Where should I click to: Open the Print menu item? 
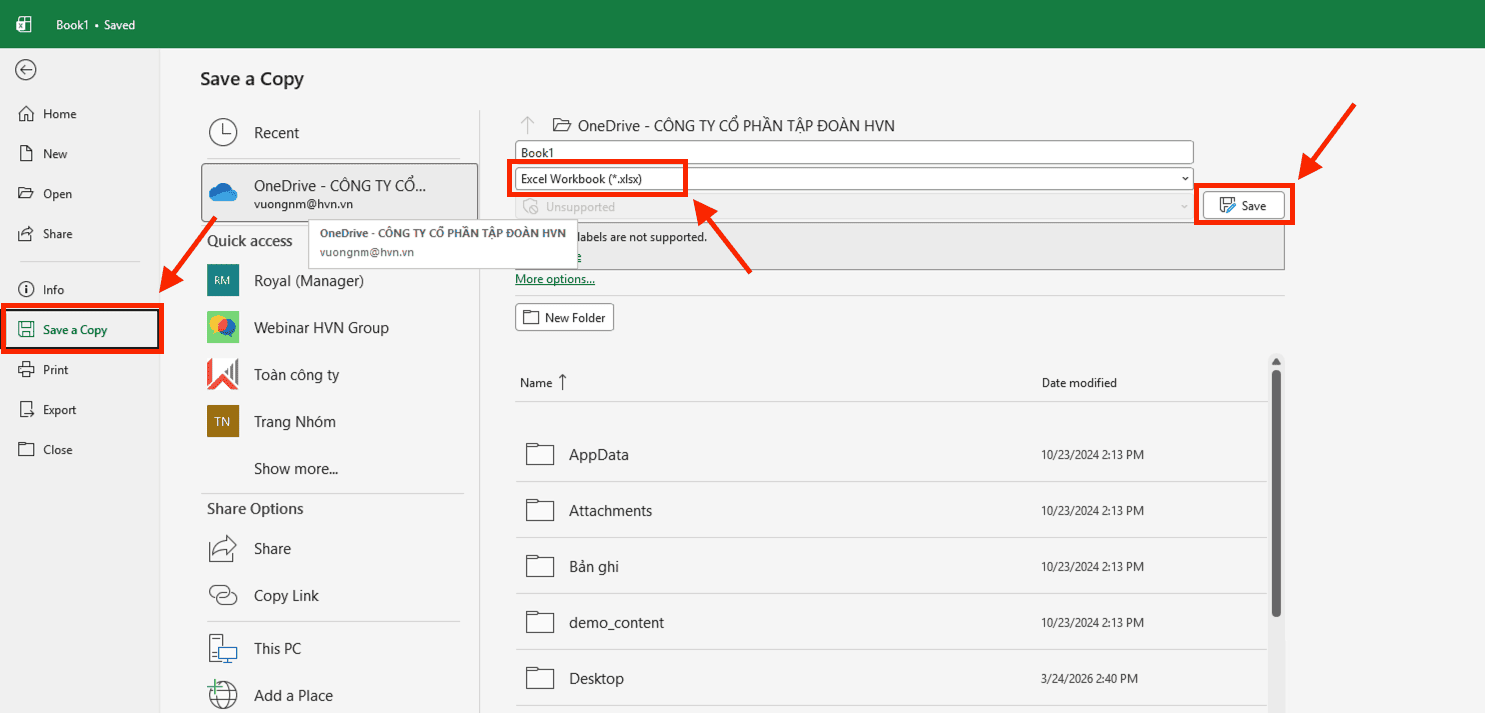pyautogui.click(x=56, y=370)
